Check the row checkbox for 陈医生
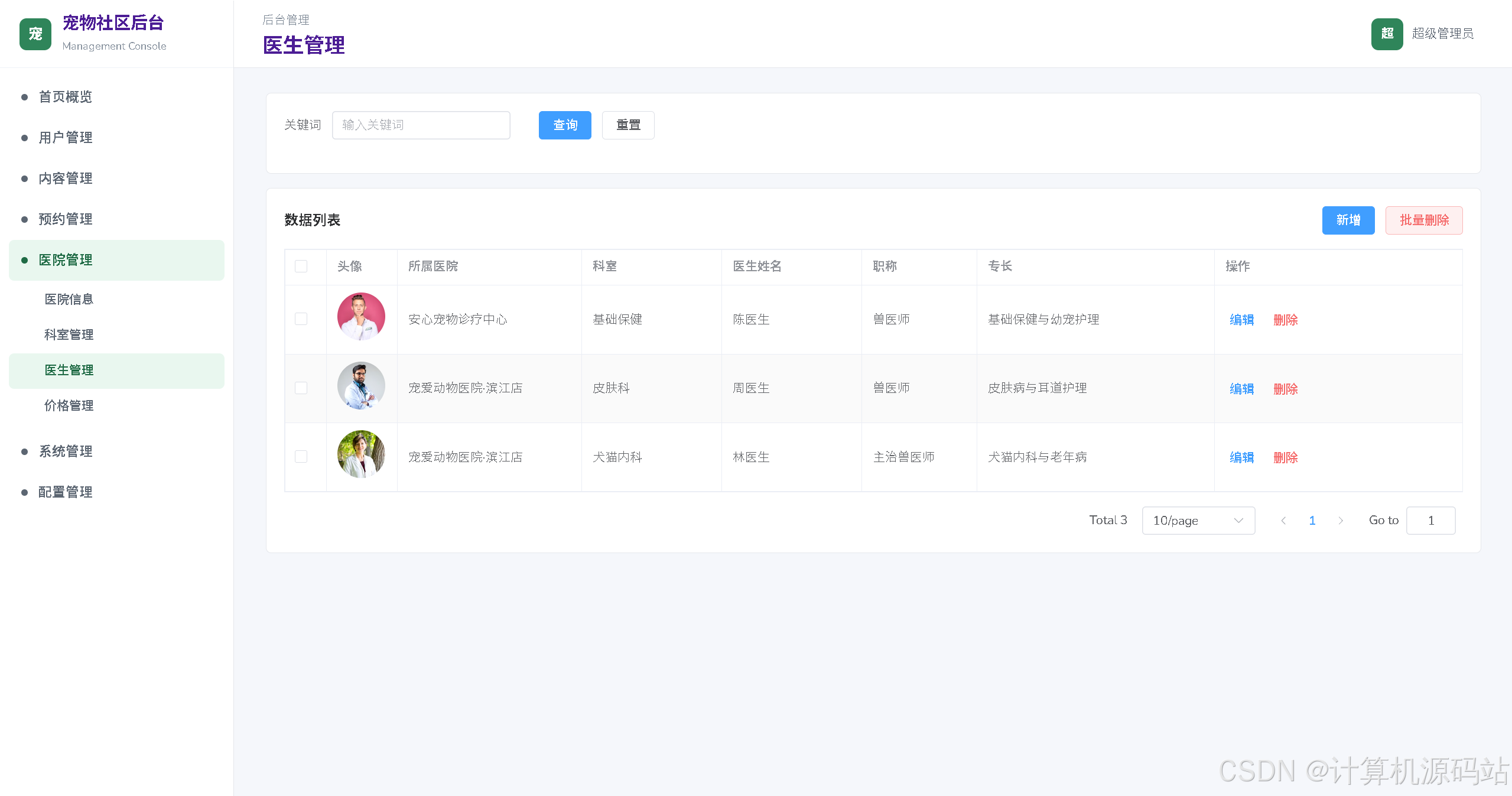The width and height of the screenshot is (1512, 796). [x=301, y=319]
